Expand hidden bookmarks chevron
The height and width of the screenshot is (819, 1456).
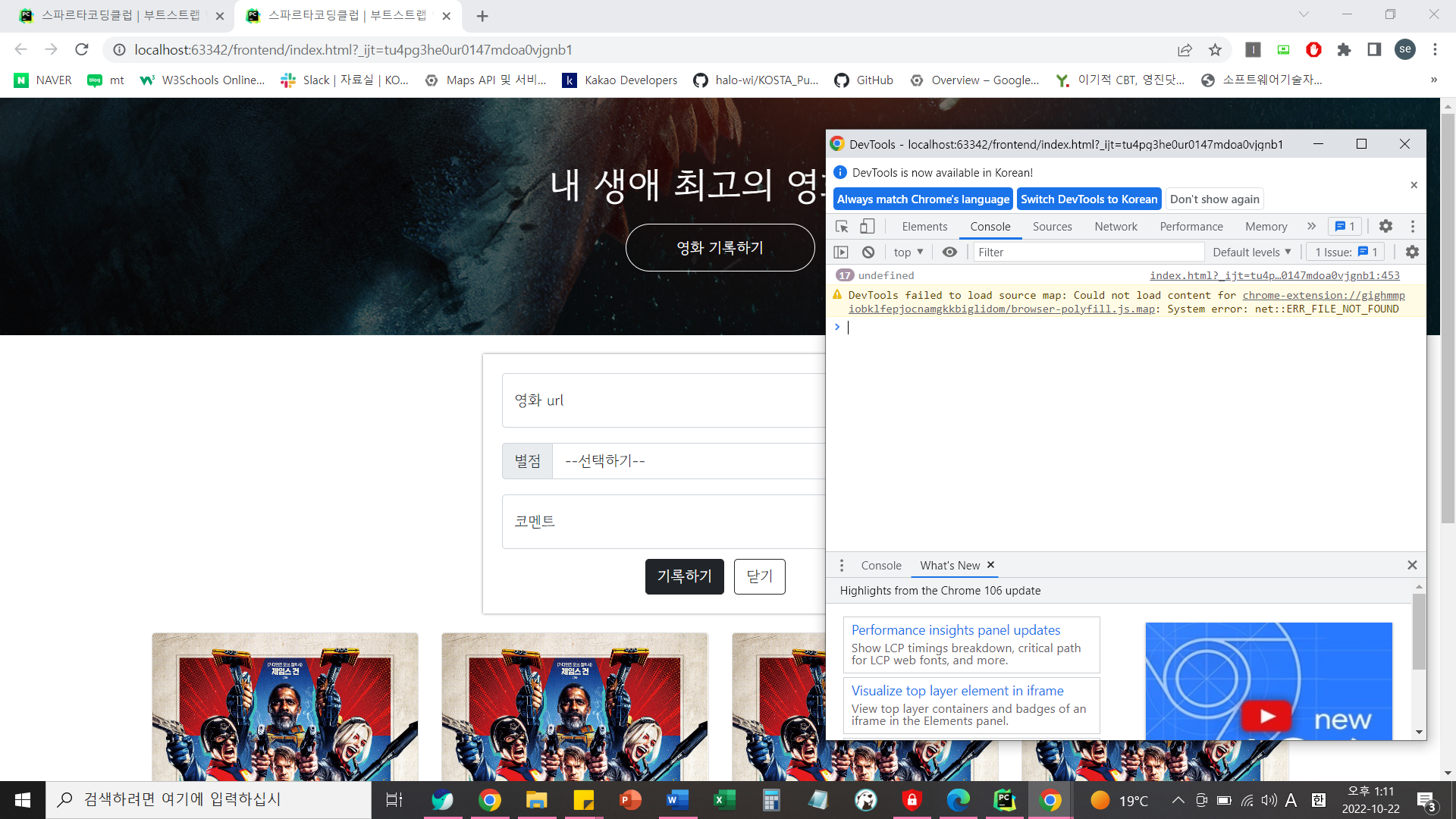(1433, 80)
